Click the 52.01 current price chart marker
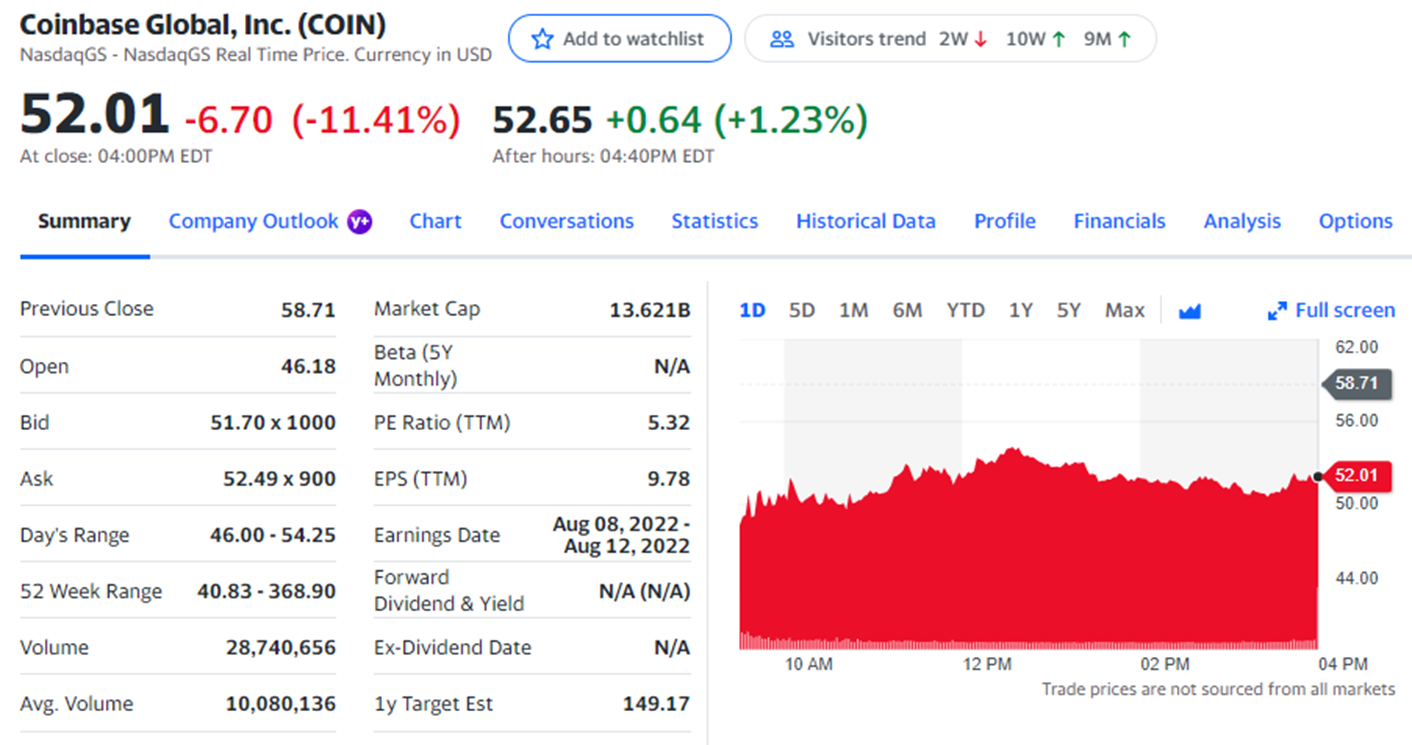The width and height of the screenshot is (1412, 745). click(1356, 475)
